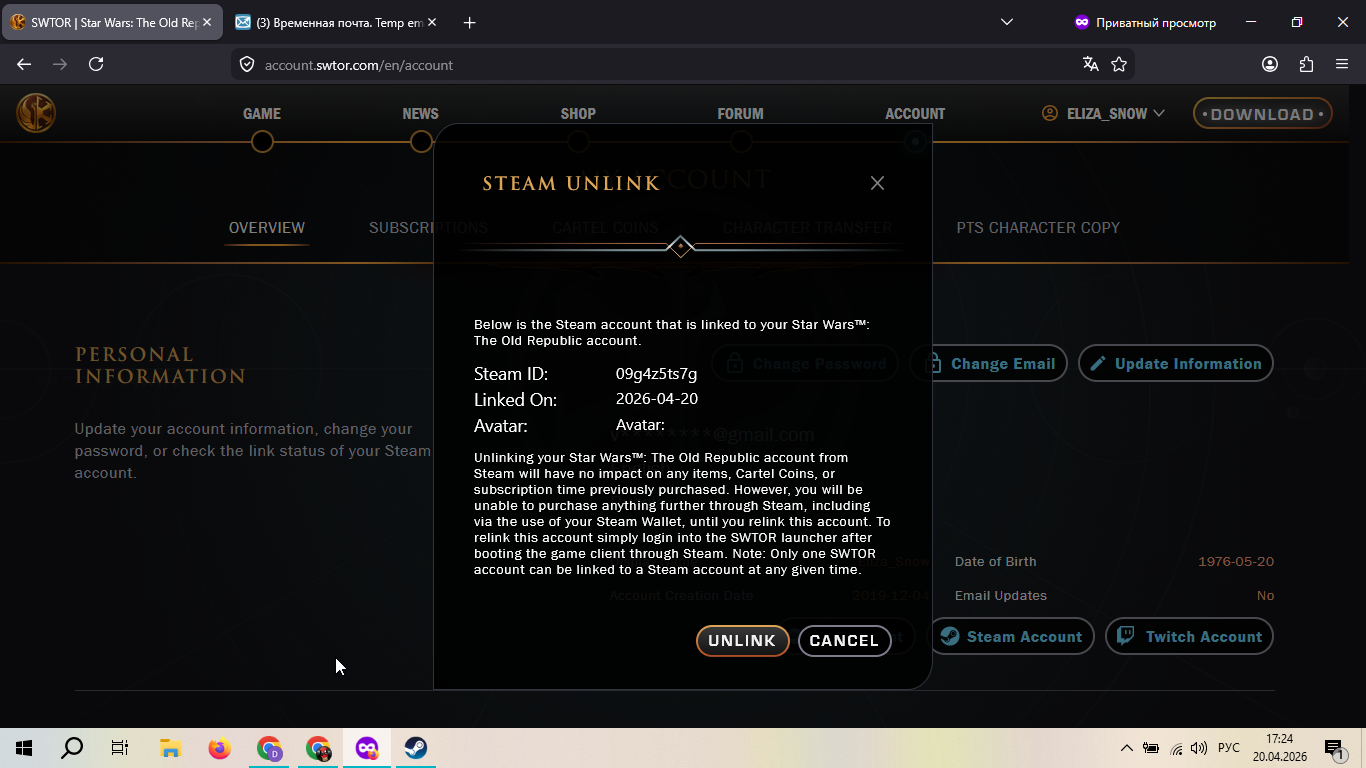This screenshot has width=1366, height=768.
Task: Open the Windows notification center
Action: click(1333, 748)
